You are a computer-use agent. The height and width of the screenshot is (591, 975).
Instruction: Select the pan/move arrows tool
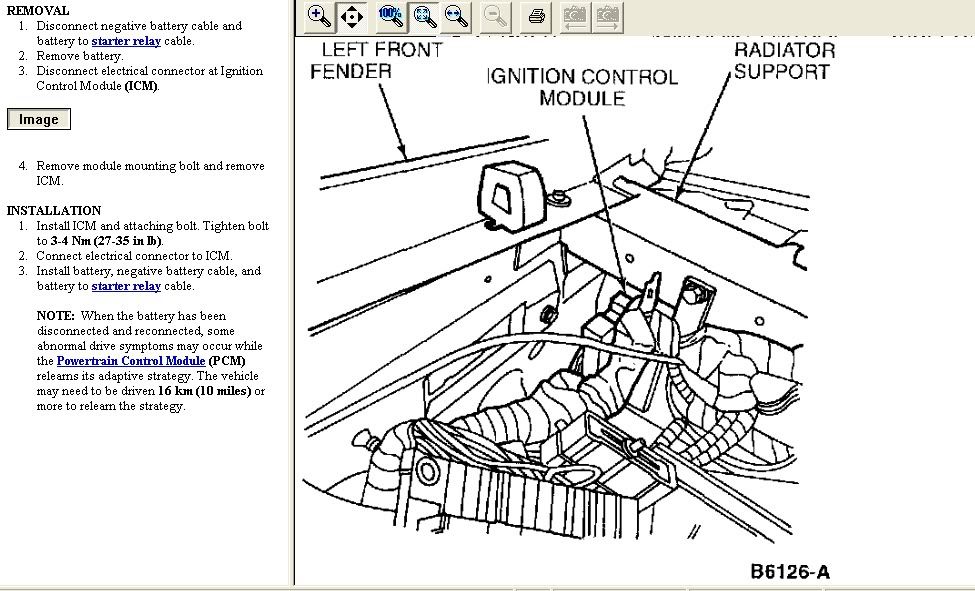352,16
